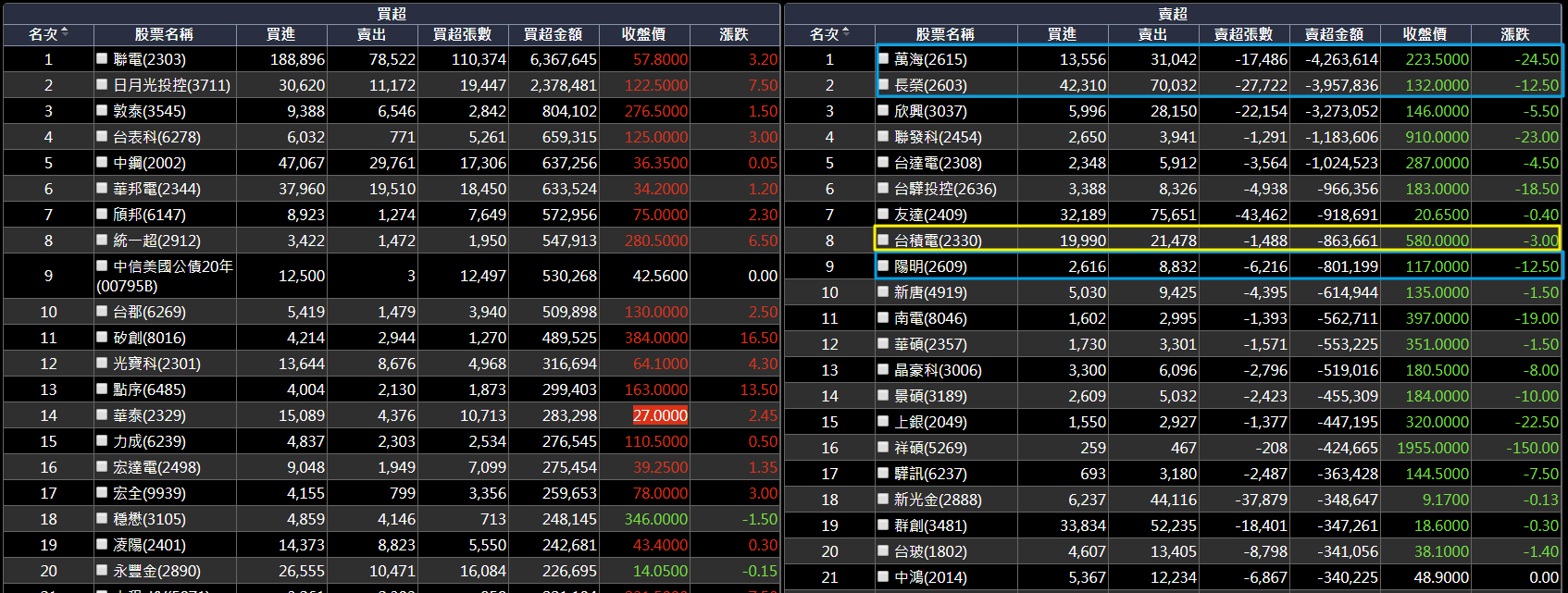Sort the 買超 table by 股票名稱 header
Image resolution: width=1568 pixels, height=593 pixels.
(164, 34)
